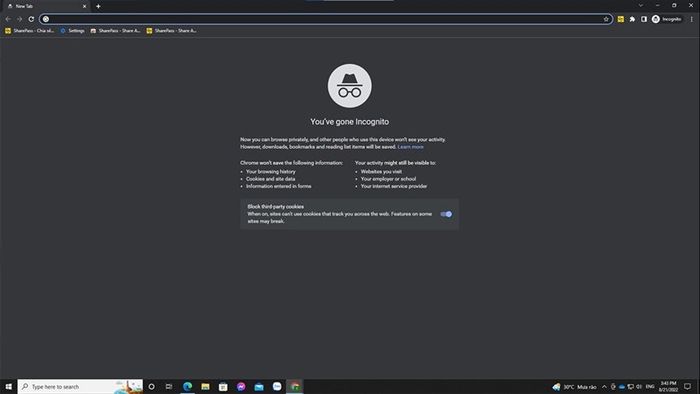
Task: Click the Windows search box
Action: pyautogui.click(x=80, y=386)
